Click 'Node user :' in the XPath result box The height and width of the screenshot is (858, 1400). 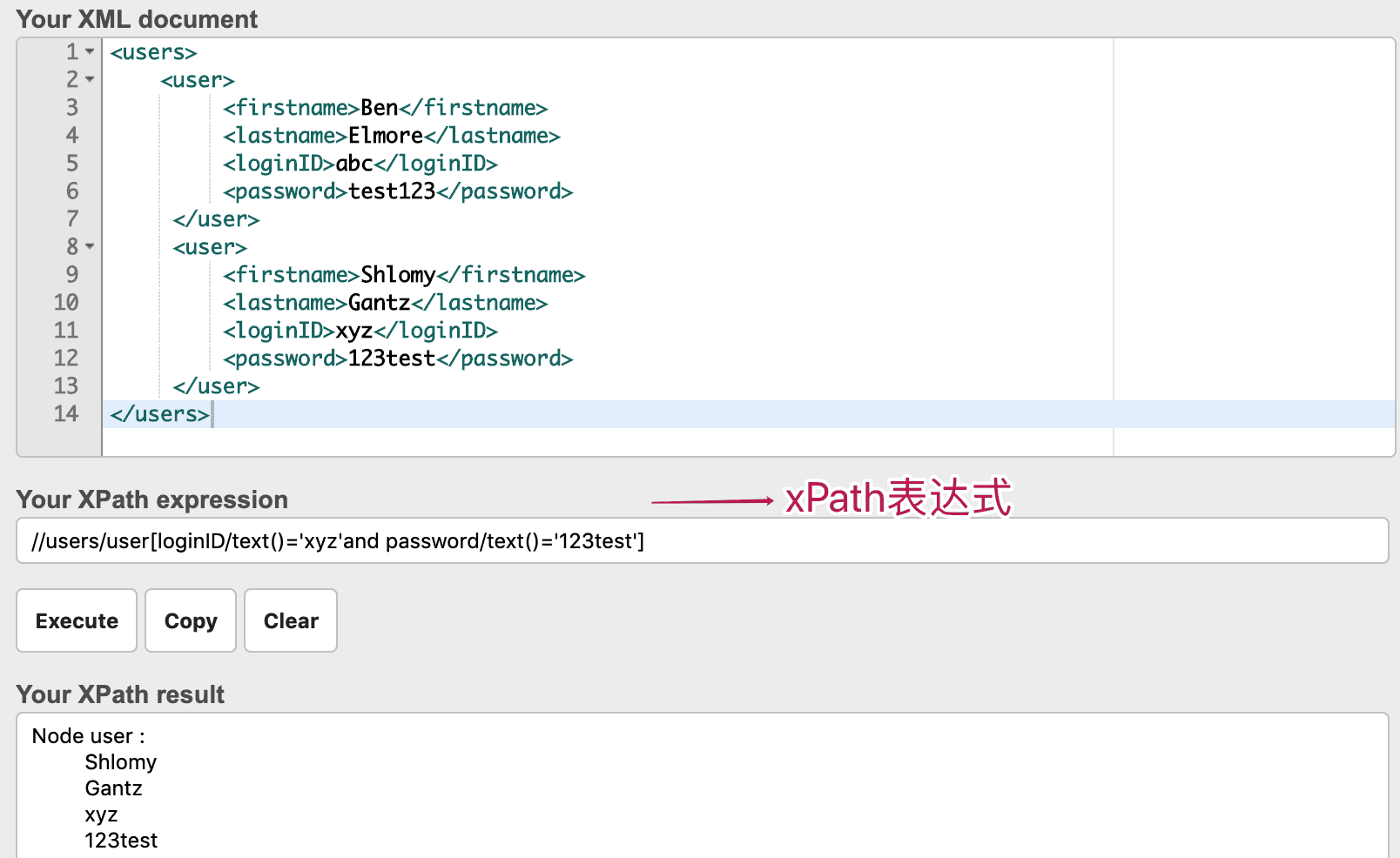[88, 736]
